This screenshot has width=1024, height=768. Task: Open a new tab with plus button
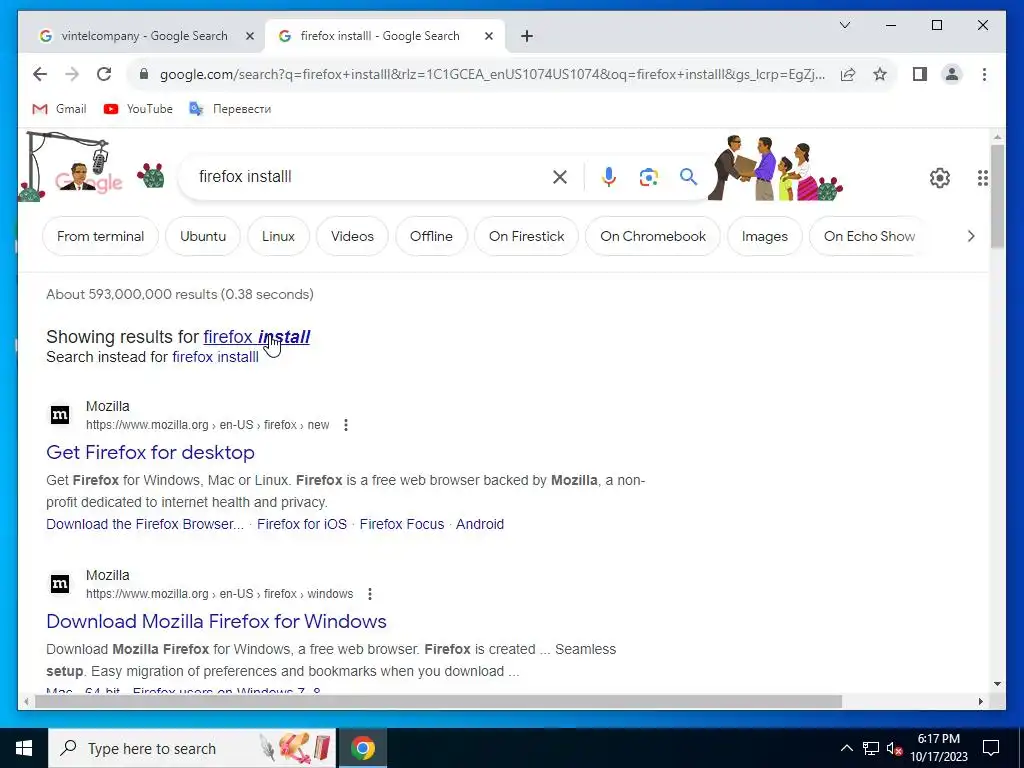[527, 37]
